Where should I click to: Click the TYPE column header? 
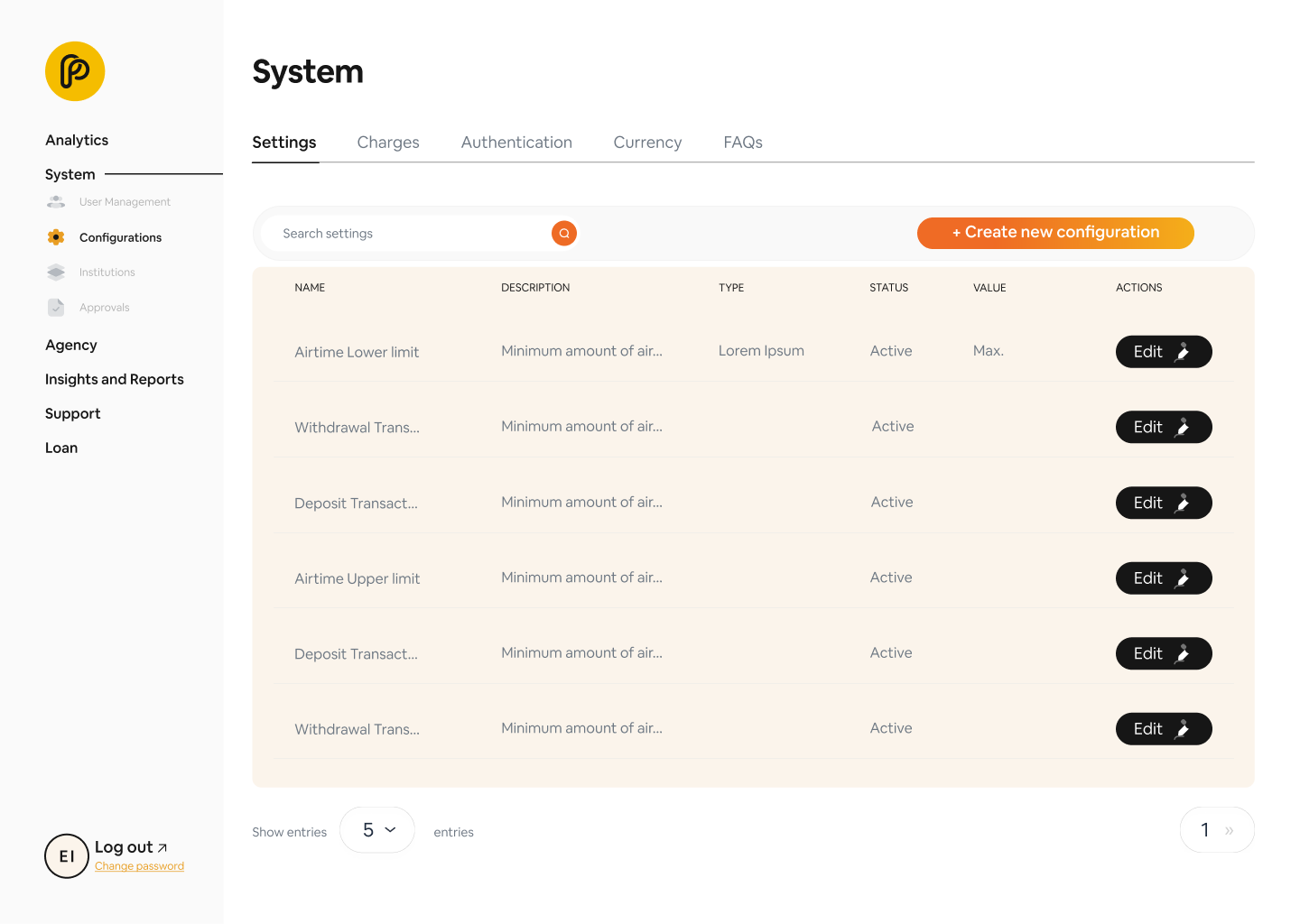point(731,288)
